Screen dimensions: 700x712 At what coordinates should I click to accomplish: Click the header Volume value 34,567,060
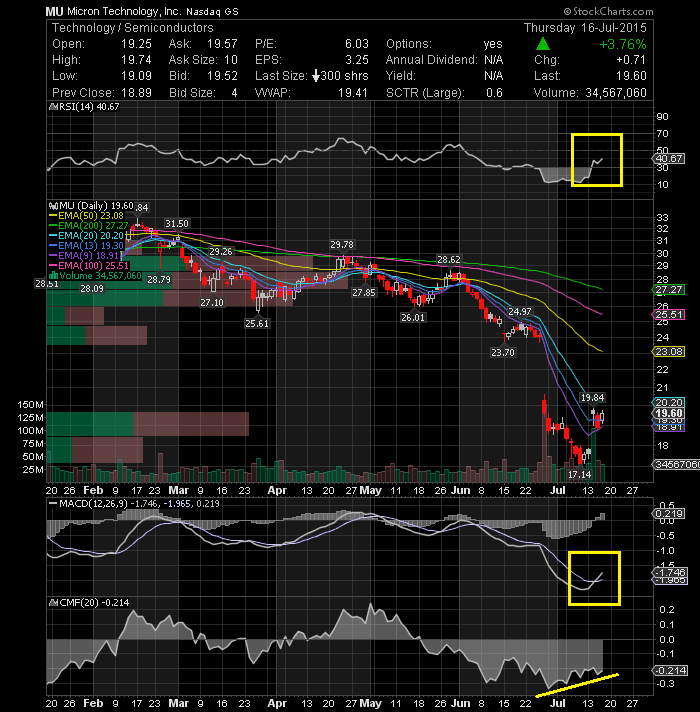(x=616, y=93)
